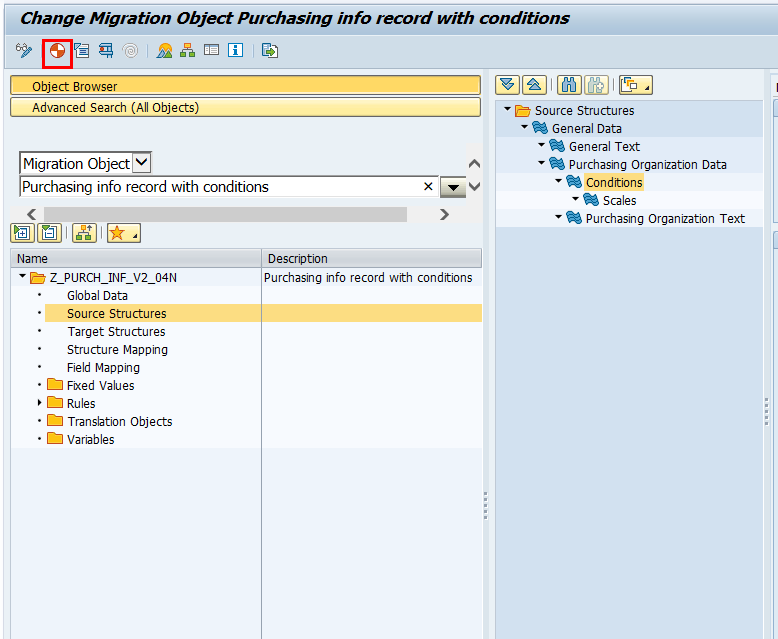
Task: Collapse the Purchasing Organization Data node
Action: (541, 163)
